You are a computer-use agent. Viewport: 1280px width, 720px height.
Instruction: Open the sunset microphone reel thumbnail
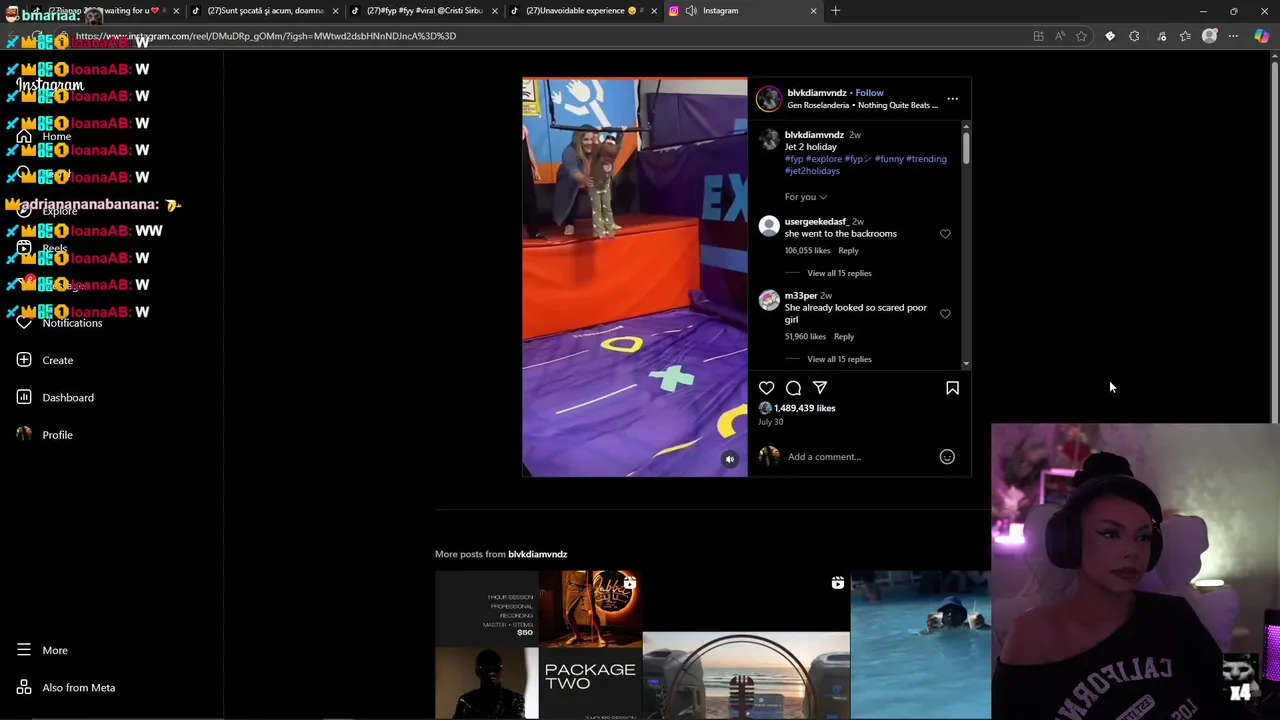click(x=746, y=645)
